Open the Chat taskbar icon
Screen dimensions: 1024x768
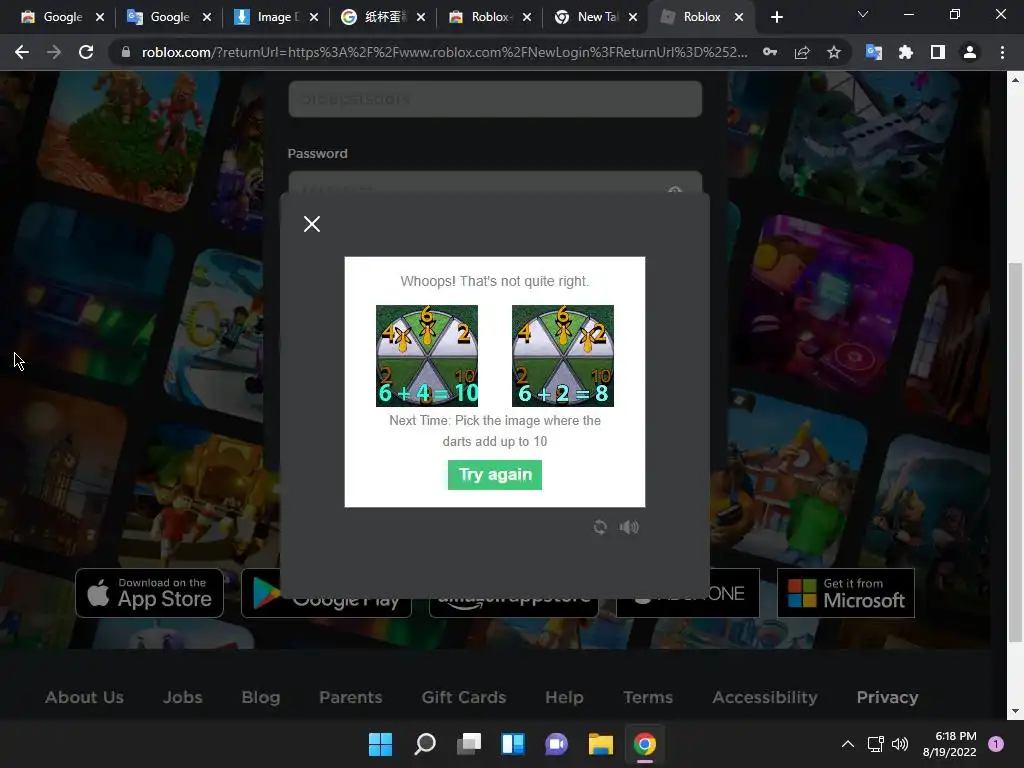556,744
